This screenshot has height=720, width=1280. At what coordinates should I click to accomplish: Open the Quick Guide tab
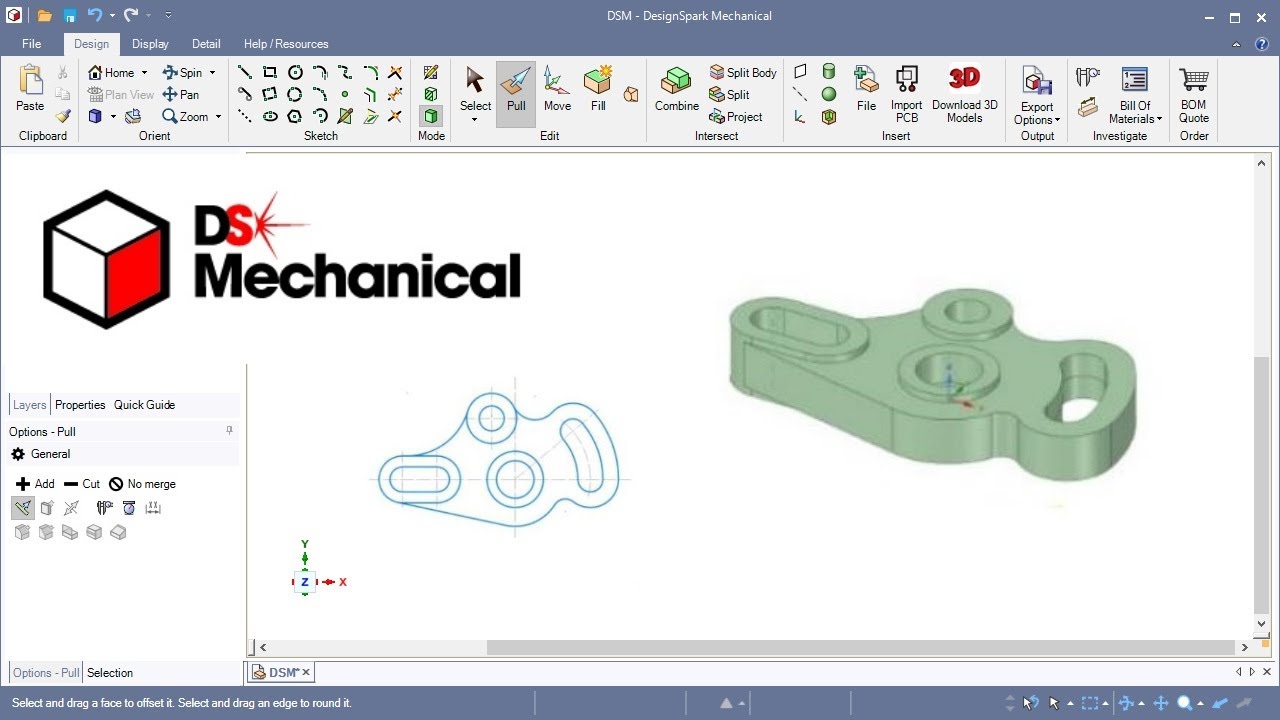click(144, 405)
